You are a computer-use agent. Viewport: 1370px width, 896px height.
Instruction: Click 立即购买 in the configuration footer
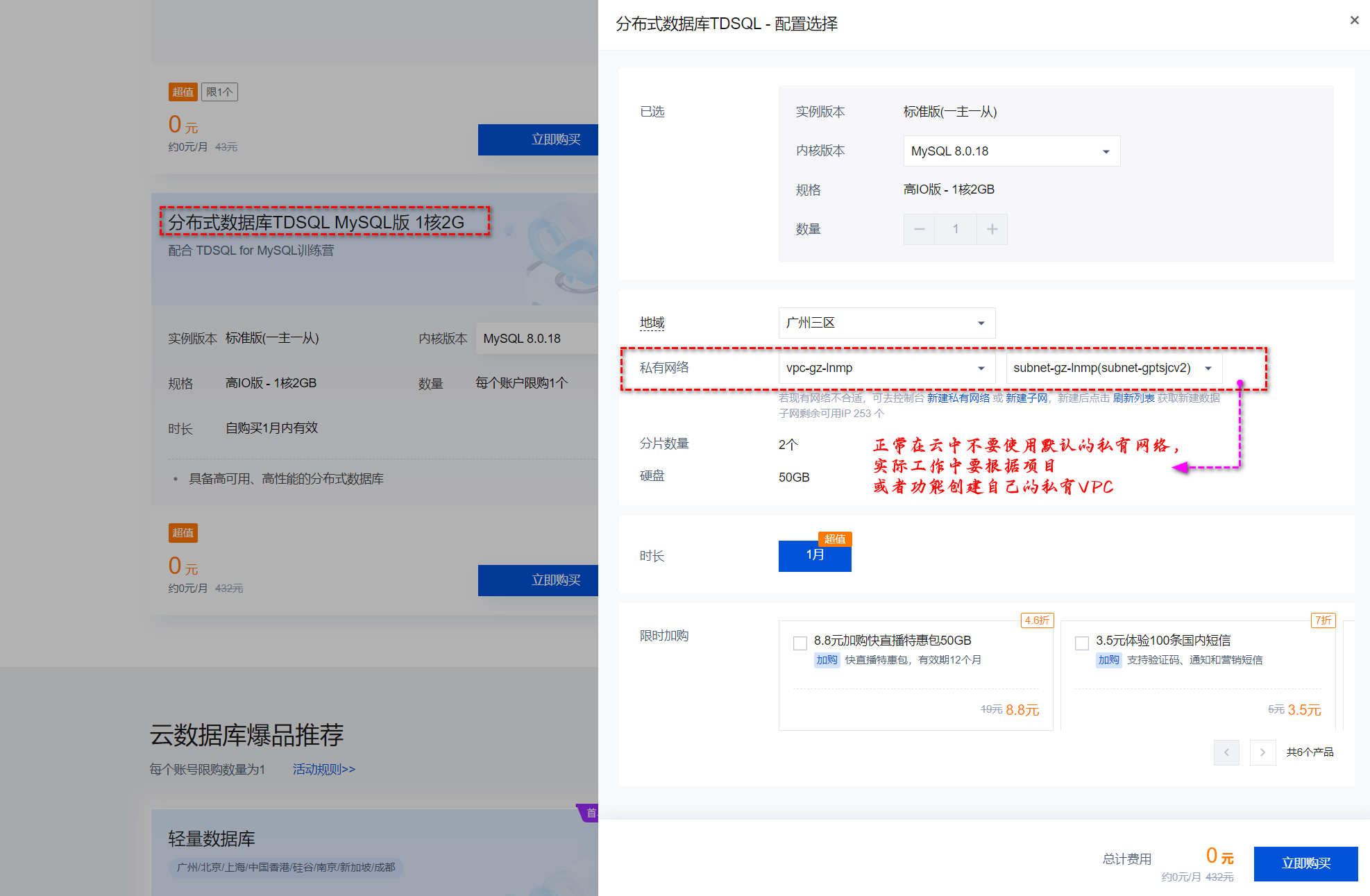click(x=1305, y=863)
